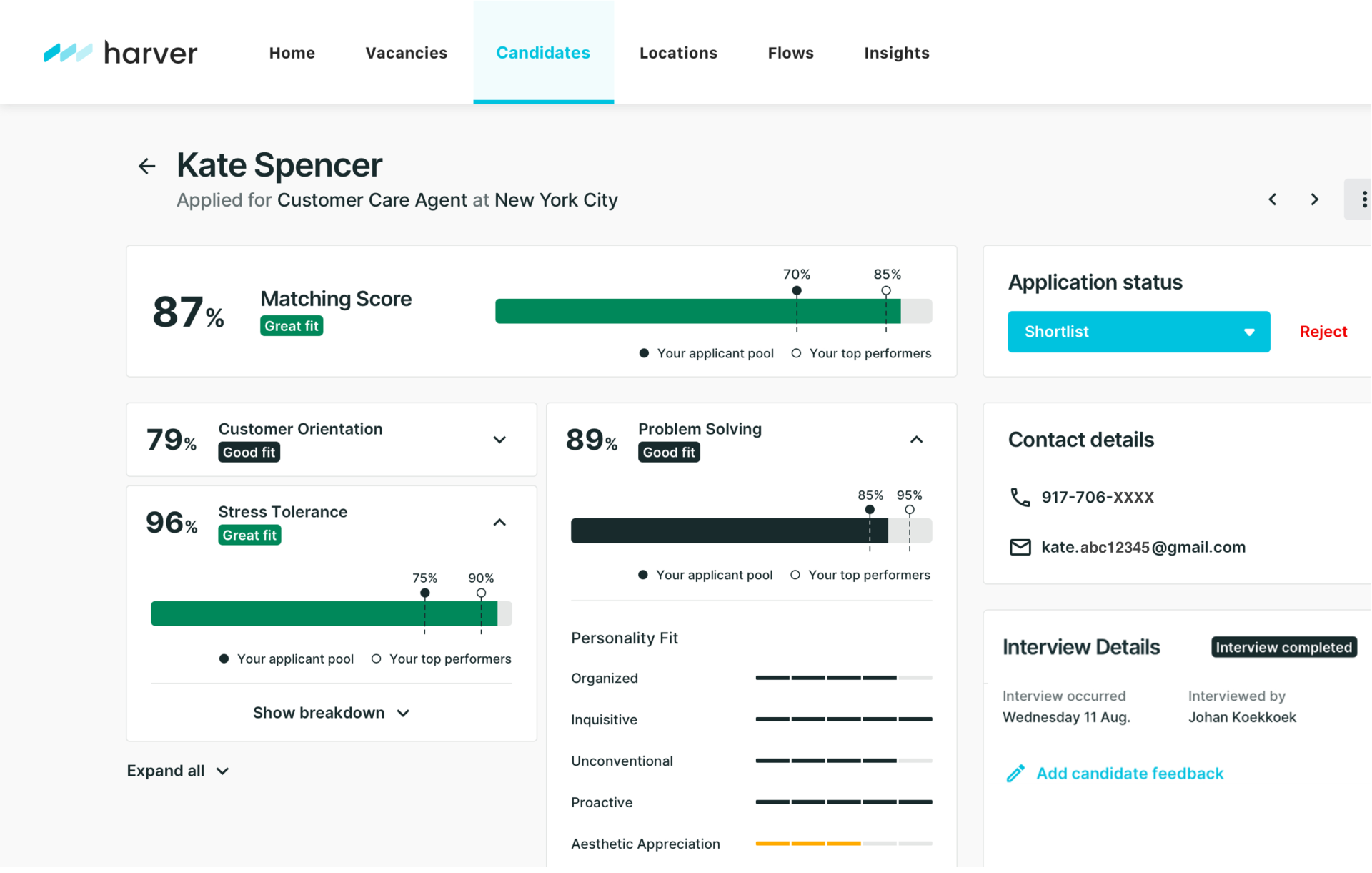Expand the Customer Orientation card
The width and height of the screenshot is (1372, 873).
pos(499,440)
